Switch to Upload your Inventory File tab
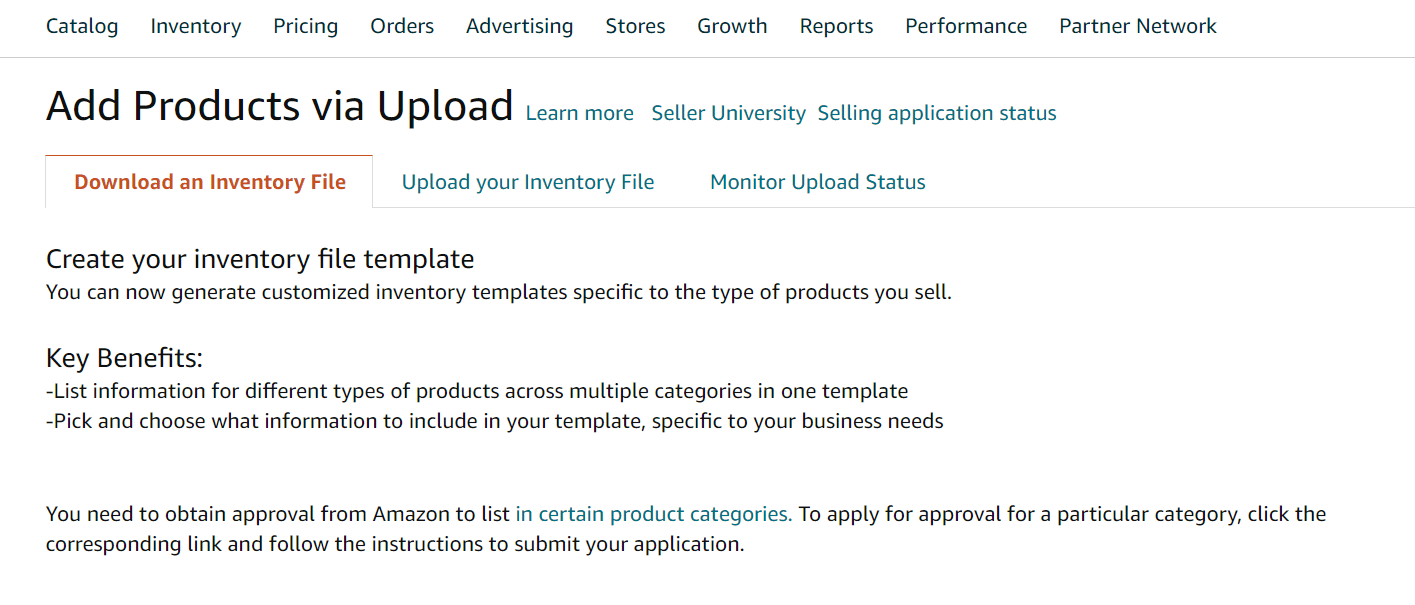The image size is (1415, 605). (x=528, y=182)
